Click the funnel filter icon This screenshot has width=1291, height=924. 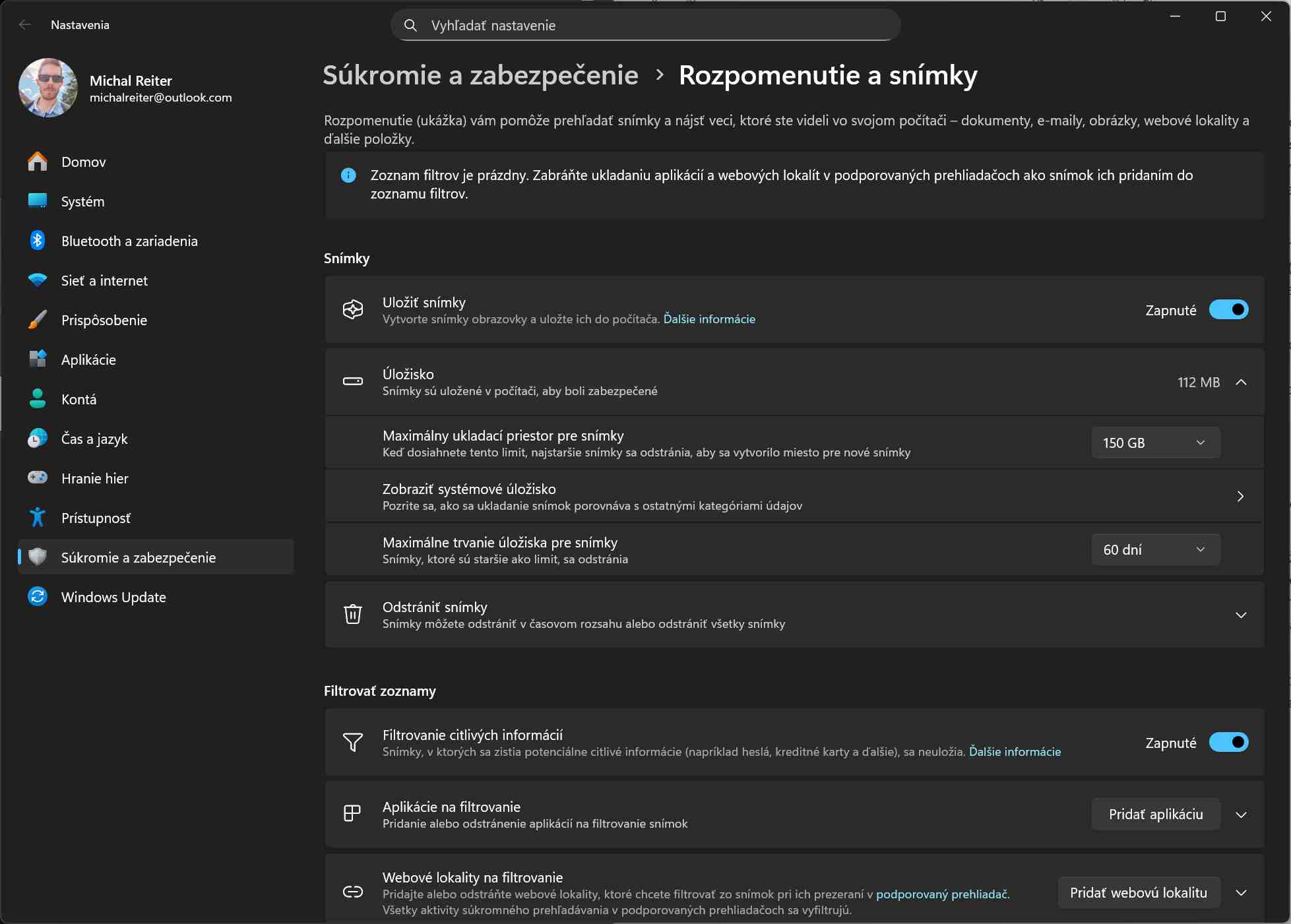point(353,742)
